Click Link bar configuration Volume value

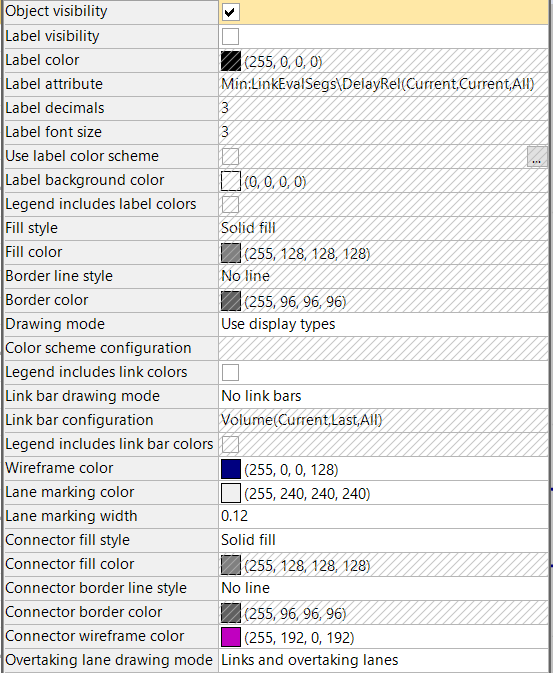pos(383,420)
